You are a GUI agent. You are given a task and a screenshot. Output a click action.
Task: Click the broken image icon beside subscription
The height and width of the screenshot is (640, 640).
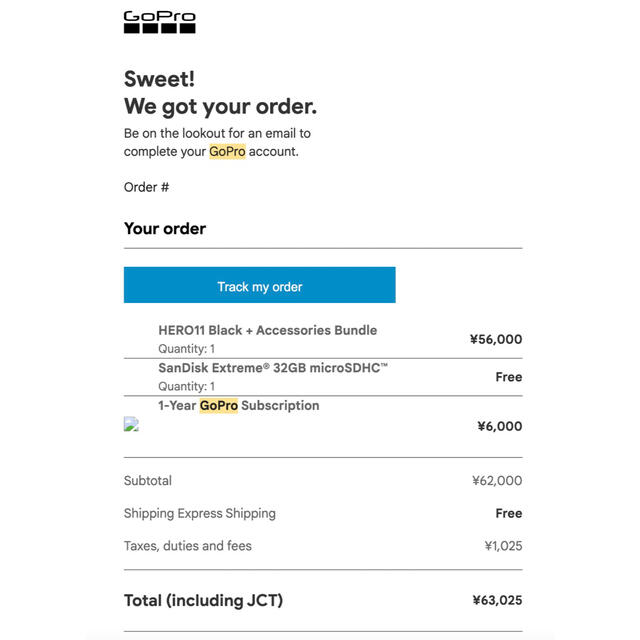pyautogui.click(x=131, y=424)
